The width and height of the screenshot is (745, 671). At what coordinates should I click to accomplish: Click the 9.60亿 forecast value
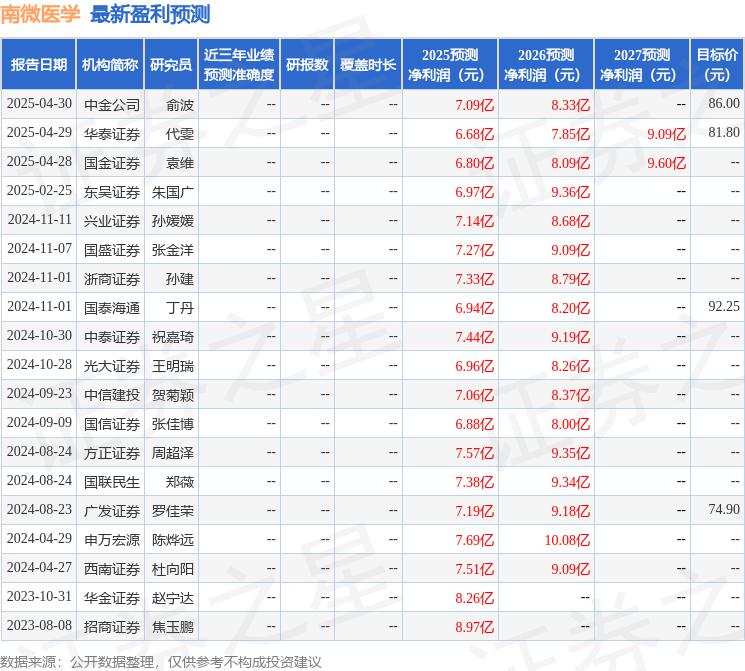(x=666, y=163)
